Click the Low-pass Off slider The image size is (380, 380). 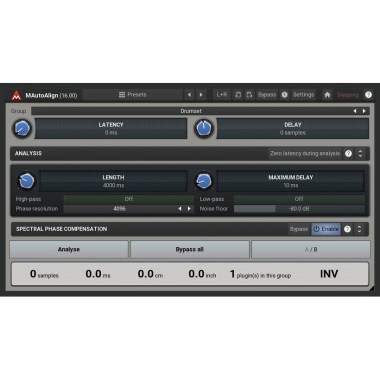click(x=299, y=199)
